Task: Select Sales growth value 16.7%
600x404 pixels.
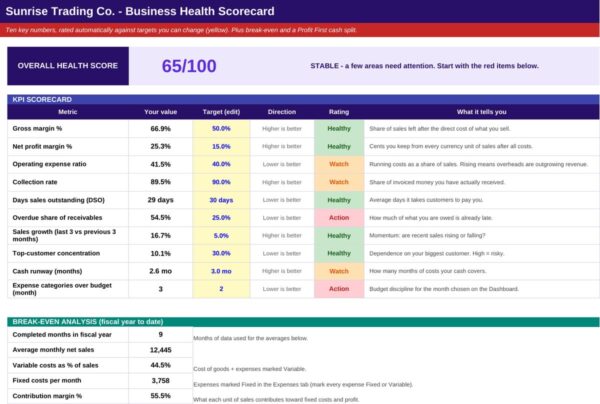Action: coord(161,236)
